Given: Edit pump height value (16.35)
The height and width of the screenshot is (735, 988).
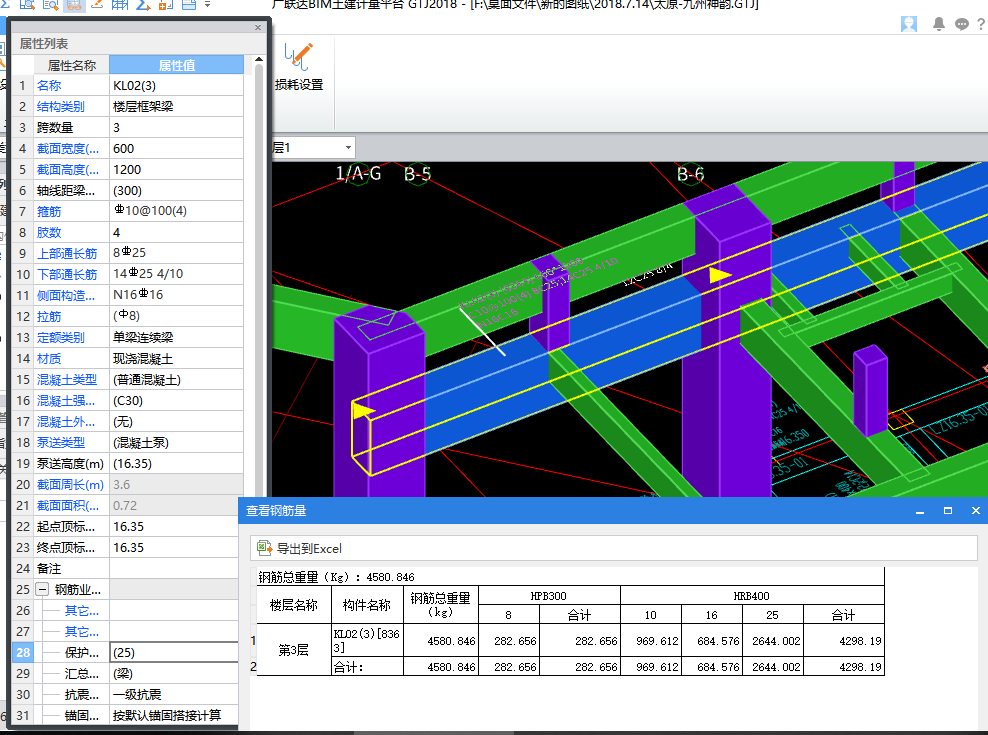Looking at the screenshot, I should 176,463.
